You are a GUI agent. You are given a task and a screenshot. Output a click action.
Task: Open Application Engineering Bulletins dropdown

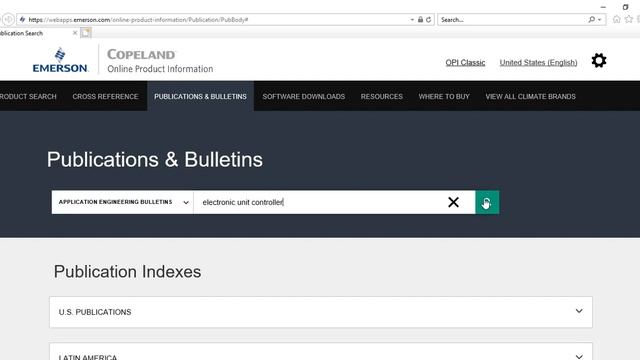pos(122,202)
